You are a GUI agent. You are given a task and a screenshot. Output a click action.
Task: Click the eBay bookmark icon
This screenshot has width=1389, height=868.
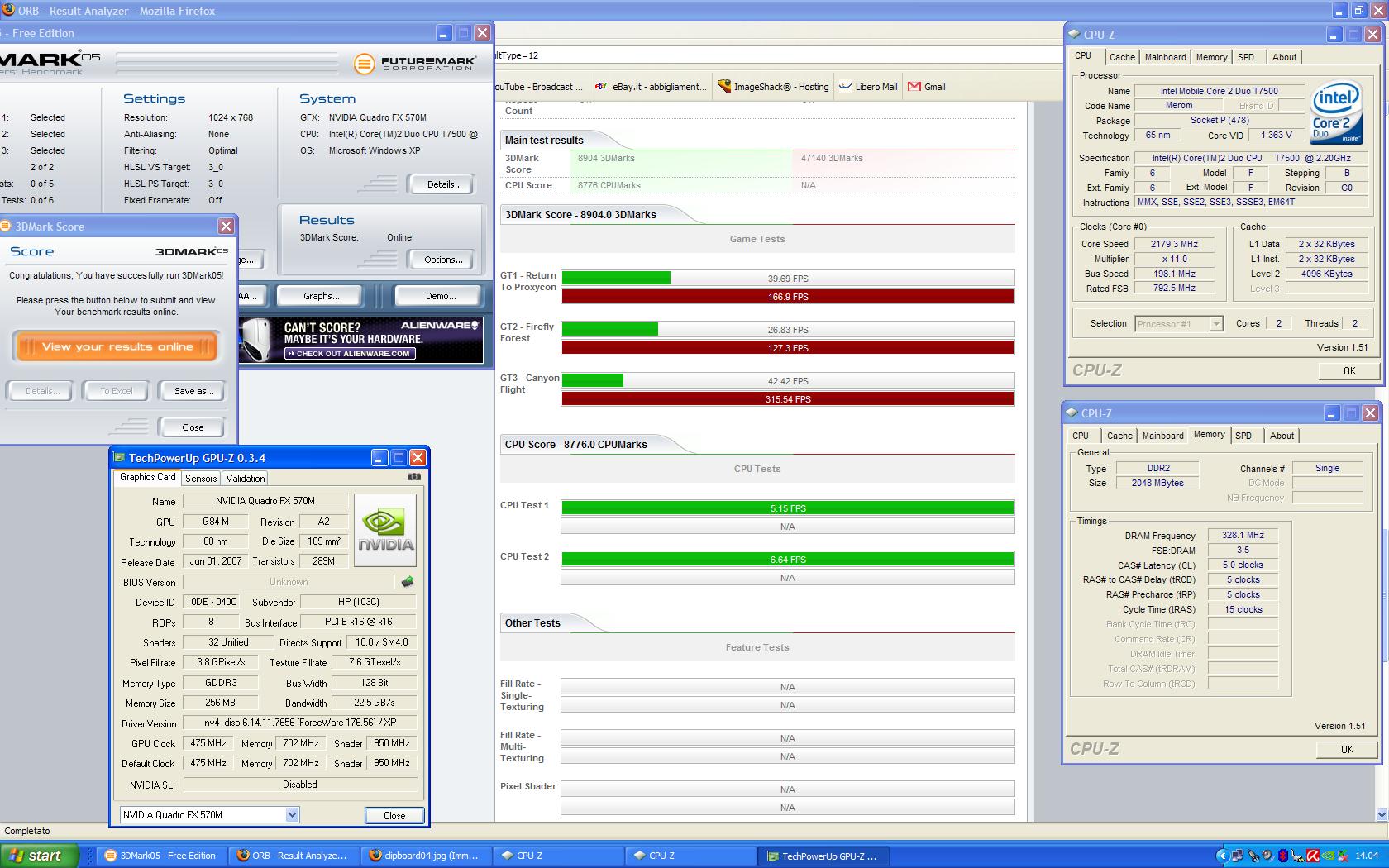point(602,86)
